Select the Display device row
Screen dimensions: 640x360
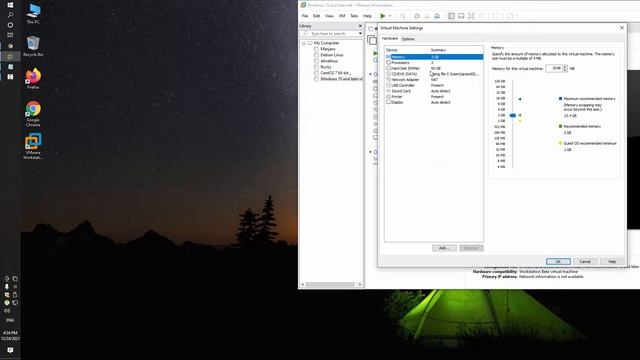pos(434,102)
